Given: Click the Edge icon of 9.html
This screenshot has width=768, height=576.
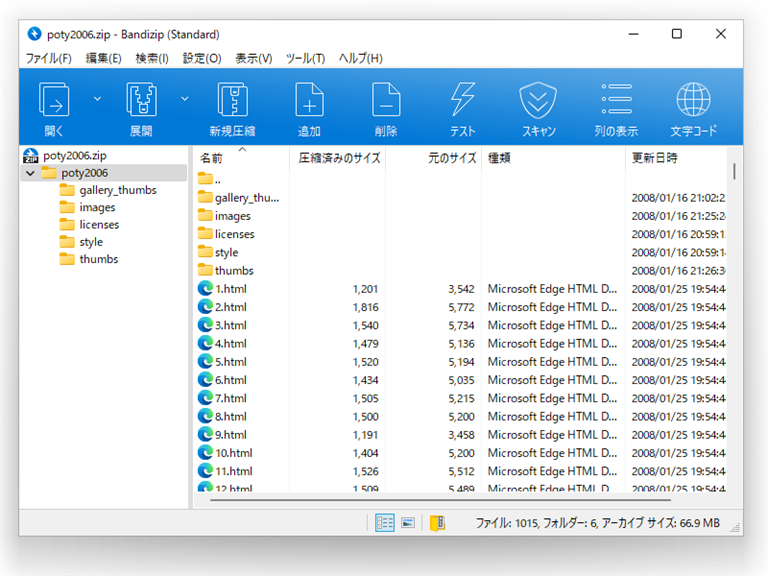Looking at the screenshot, I should click(205, 434).
